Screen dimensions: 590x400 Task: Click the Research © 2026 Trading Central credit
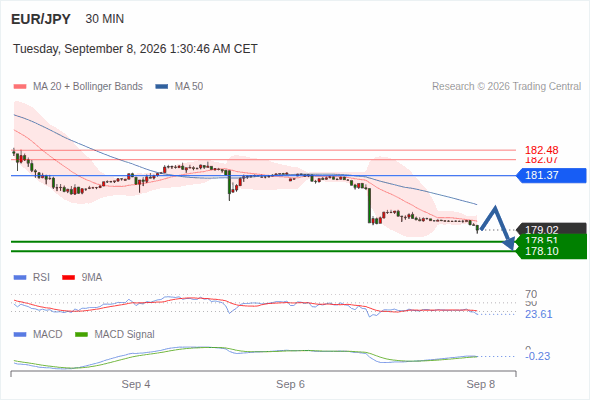coord(506,87)
